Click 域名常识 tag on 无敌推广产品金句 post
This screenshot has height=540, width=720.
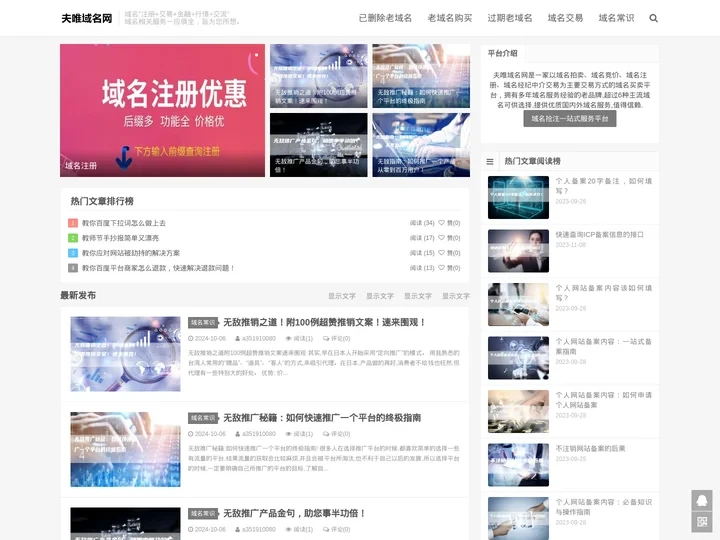point(203,513)
